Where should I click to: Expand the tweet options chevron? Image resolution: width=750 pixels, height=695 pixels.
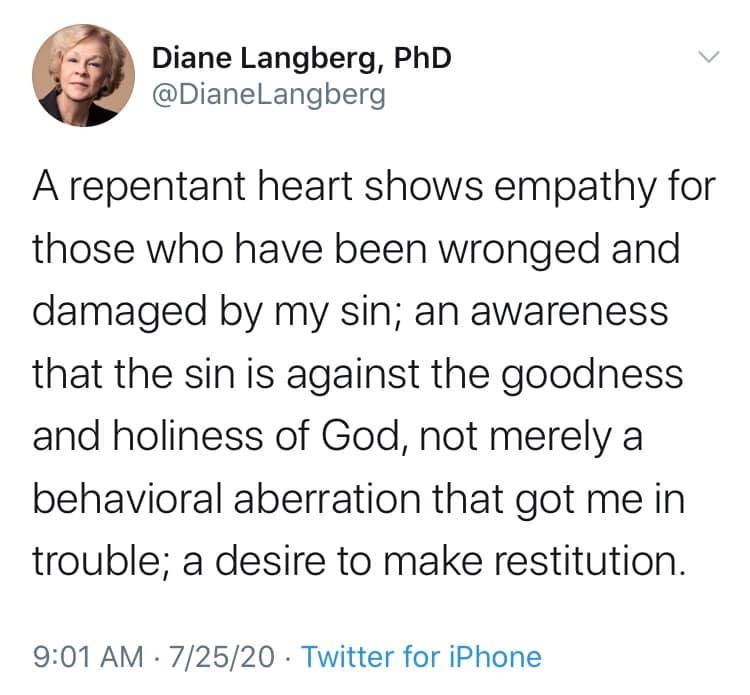(x=706, y=58)
